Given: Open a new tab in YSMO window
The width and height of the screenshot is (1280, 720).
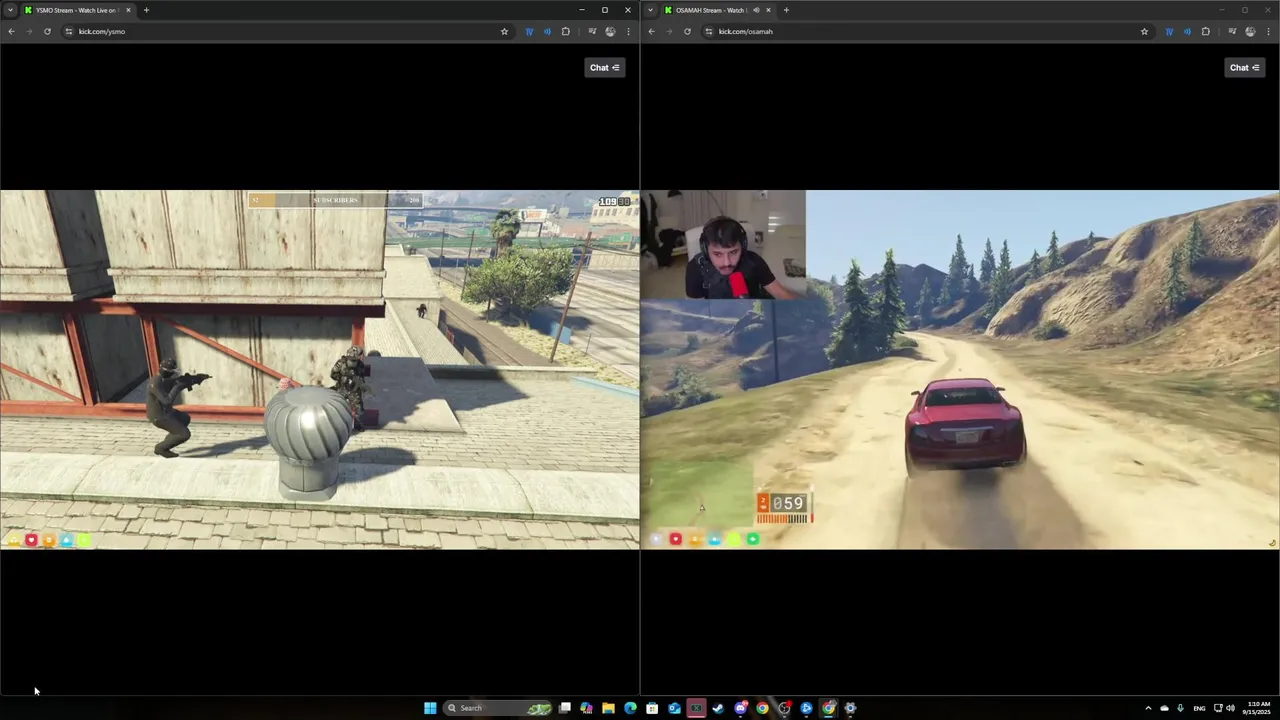Looking at the screenshot, I should coord(146,10).
